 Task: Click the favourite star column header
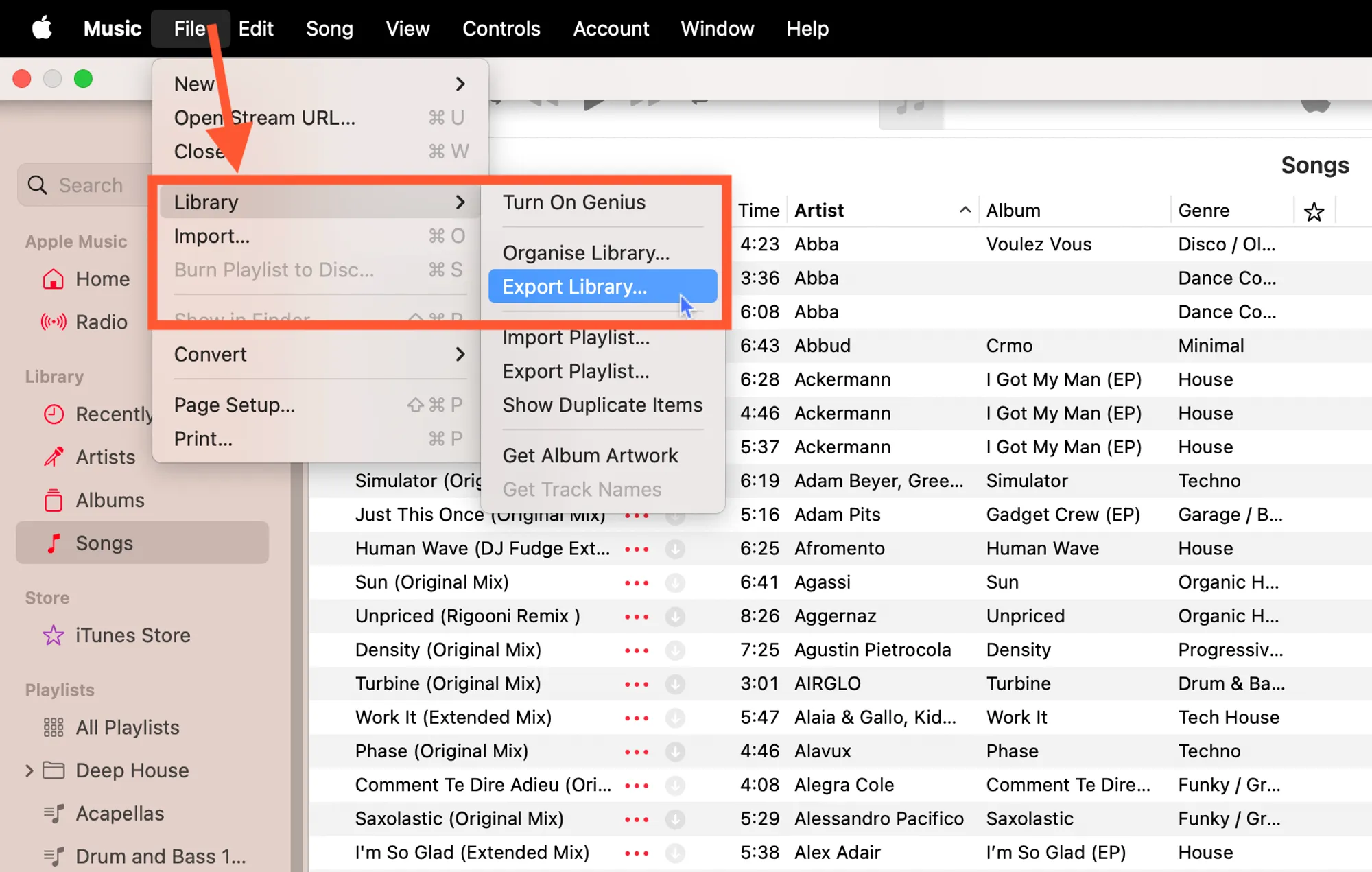tap(1314, 211)
